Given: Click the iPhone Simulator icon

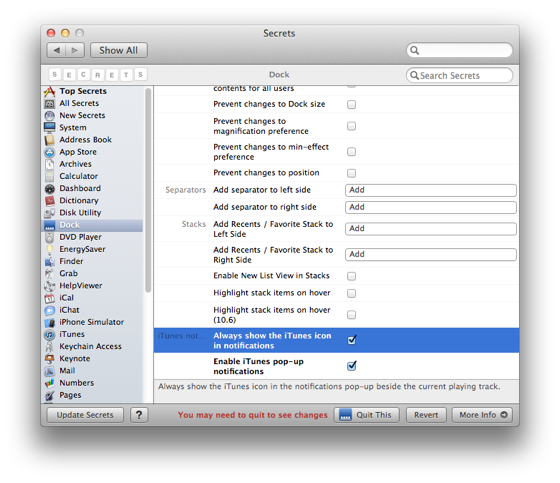Looking at the screenshot, I should click(50, 323).
